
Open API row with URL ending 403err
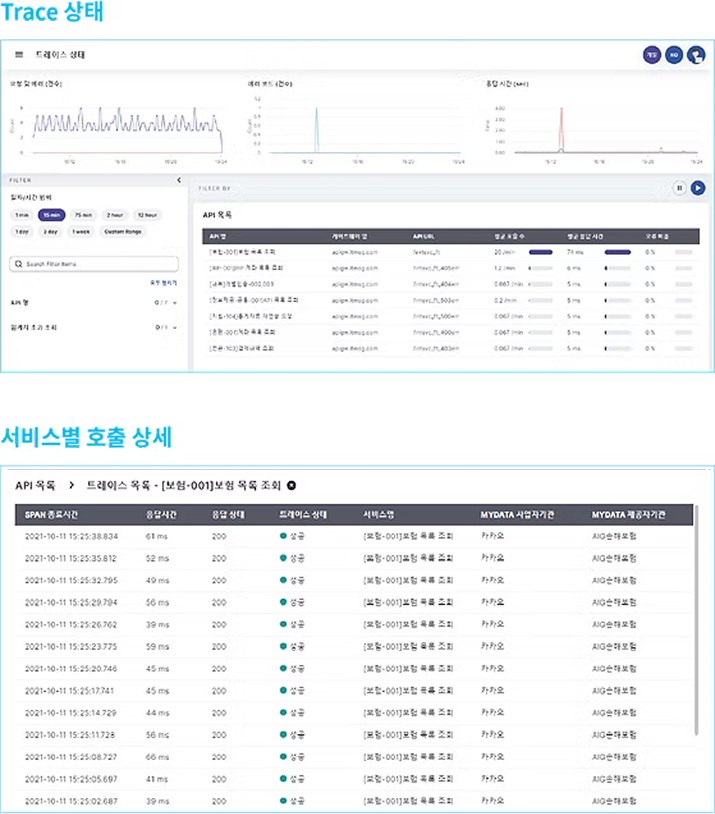pos(451,349)
